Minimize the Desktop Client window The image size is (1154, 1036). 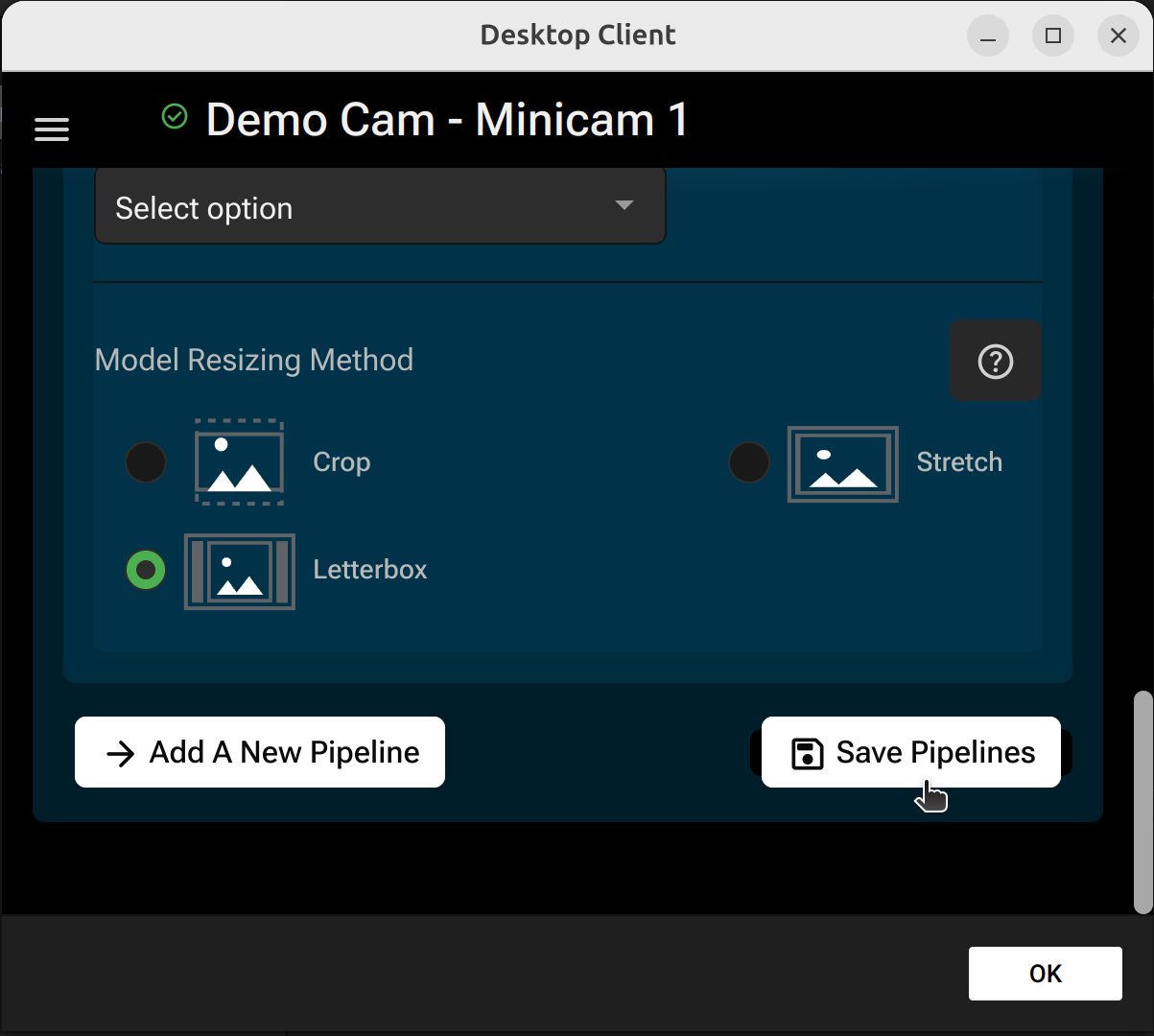pyautogui.click(x=987, y=36)
